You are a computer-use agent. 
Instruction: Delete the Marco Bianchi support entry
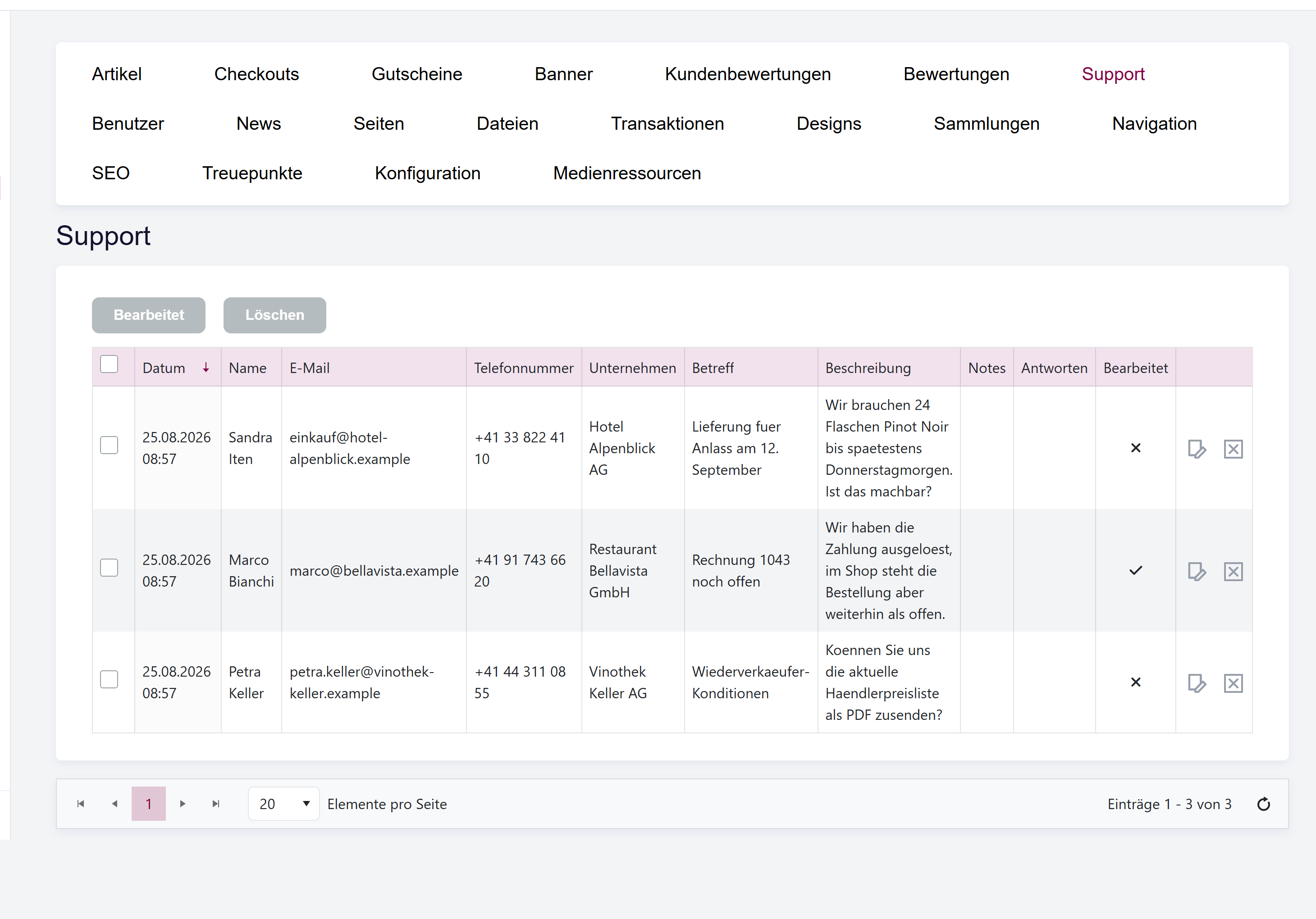(1233, 571)
